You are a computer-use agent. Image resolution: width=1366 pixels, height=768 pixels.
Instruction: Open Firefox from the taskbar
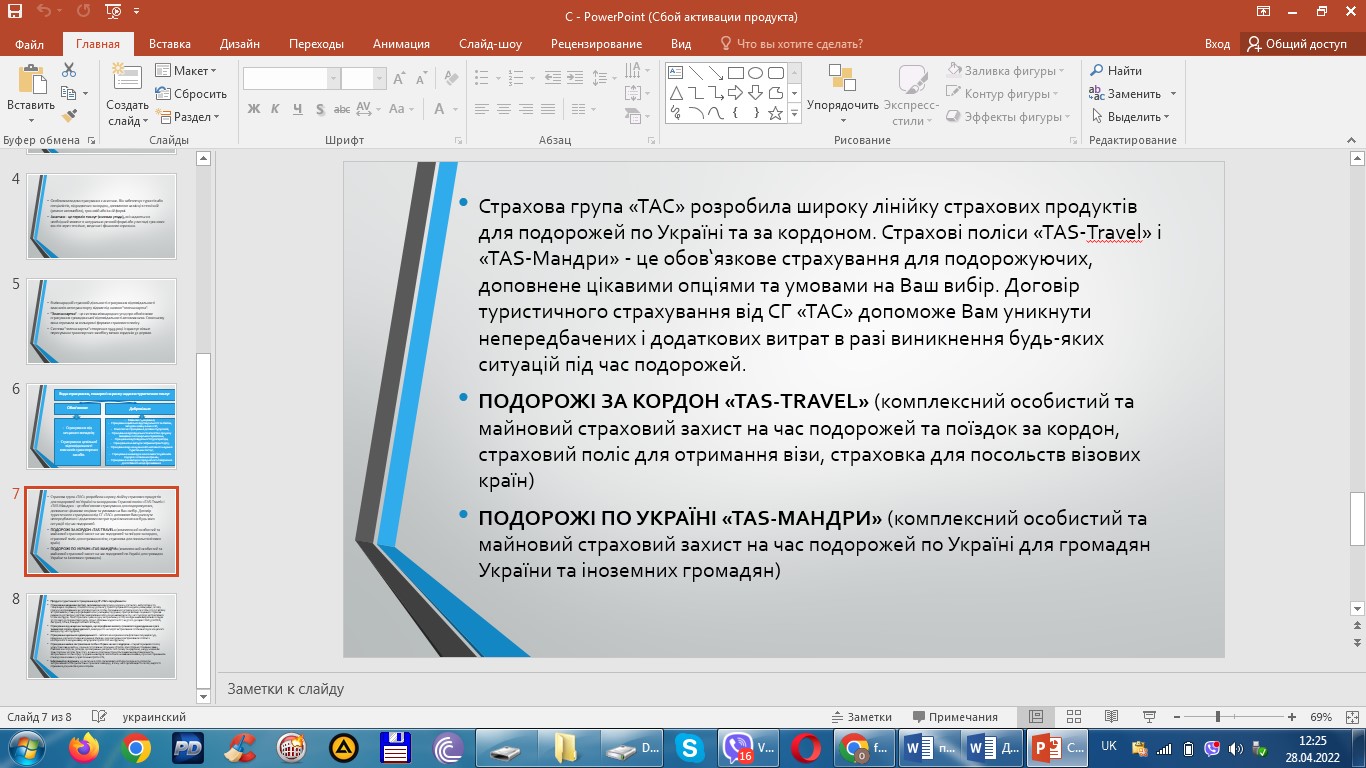pyautogui.click(x=85, y=748)
